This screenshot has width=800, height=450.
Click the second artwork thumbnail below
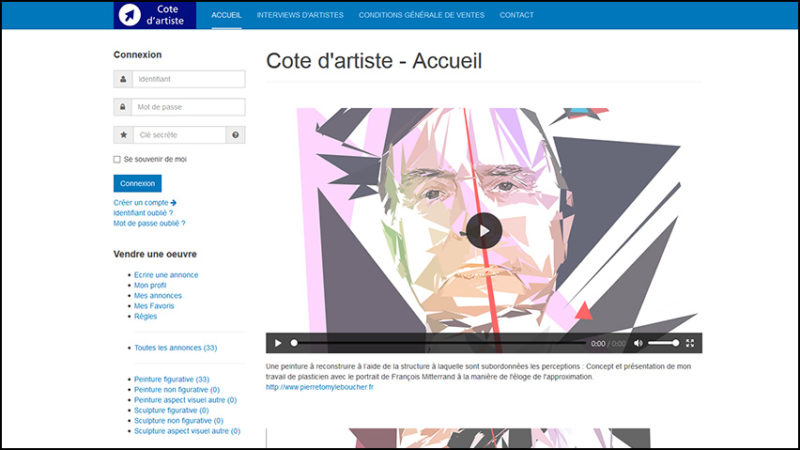458,438
